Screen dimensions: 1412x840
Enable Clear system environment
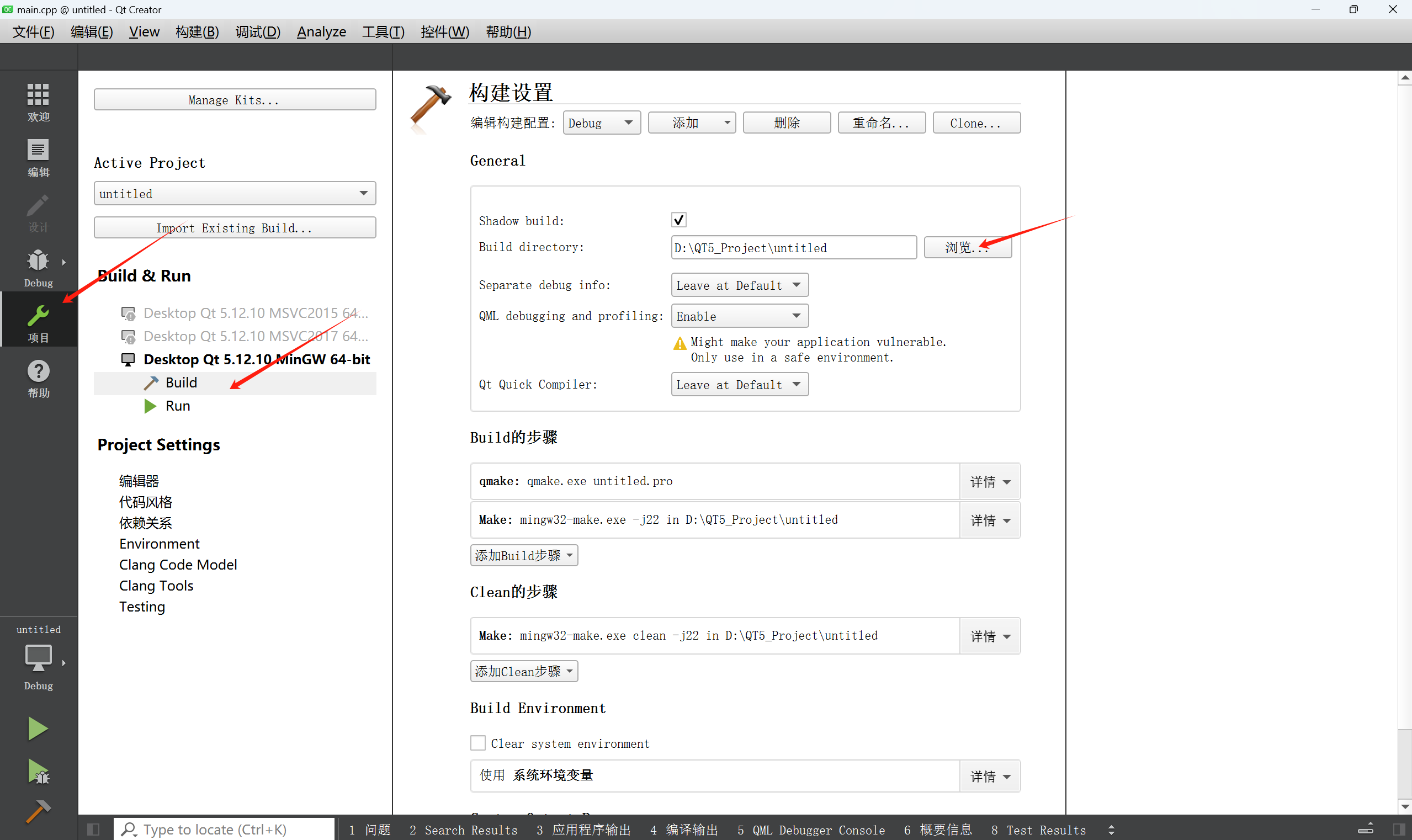point(477,743)
